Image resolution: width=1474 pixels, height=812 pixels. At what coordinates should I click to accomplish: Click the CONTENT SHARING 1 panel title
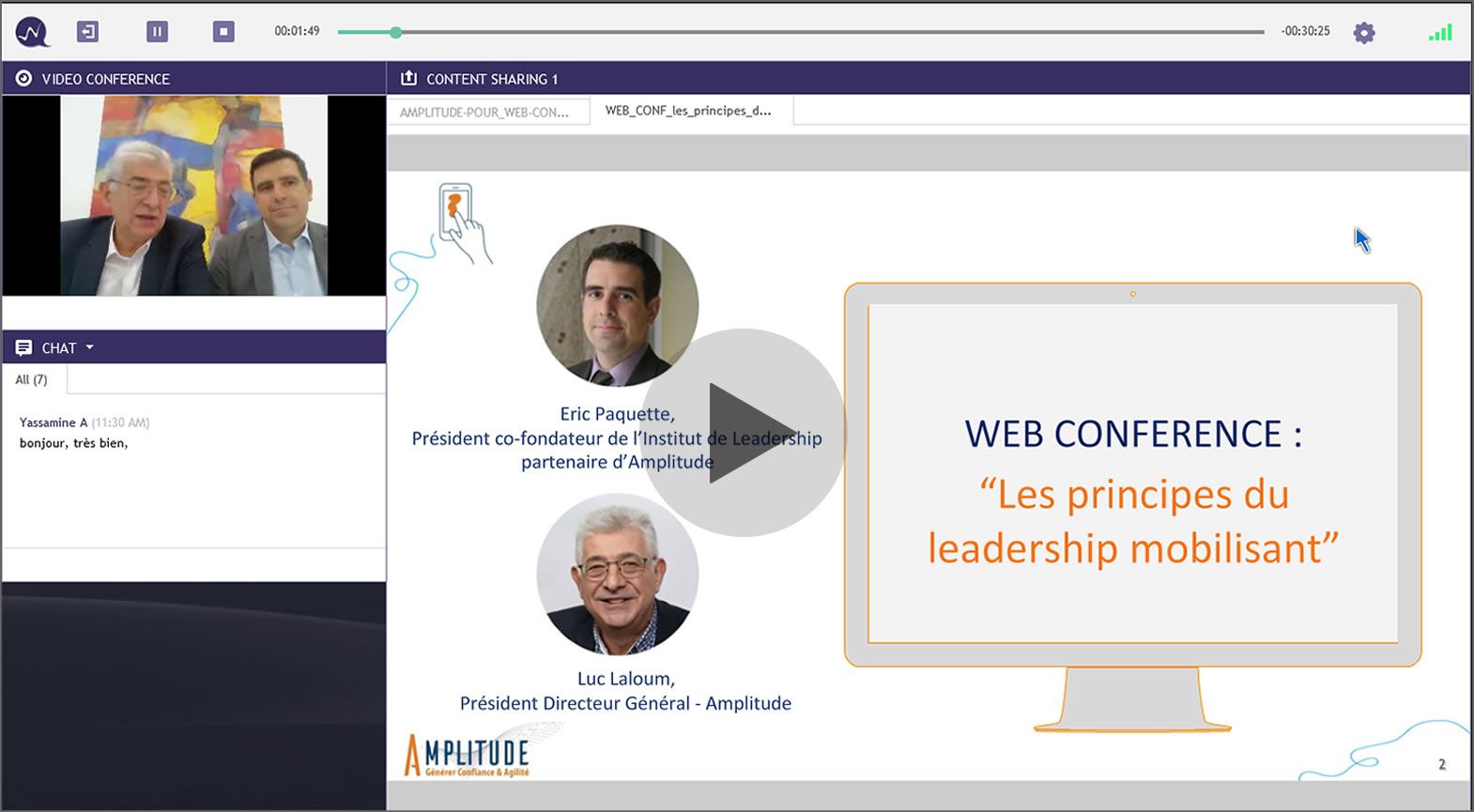[x=492, y=79]
